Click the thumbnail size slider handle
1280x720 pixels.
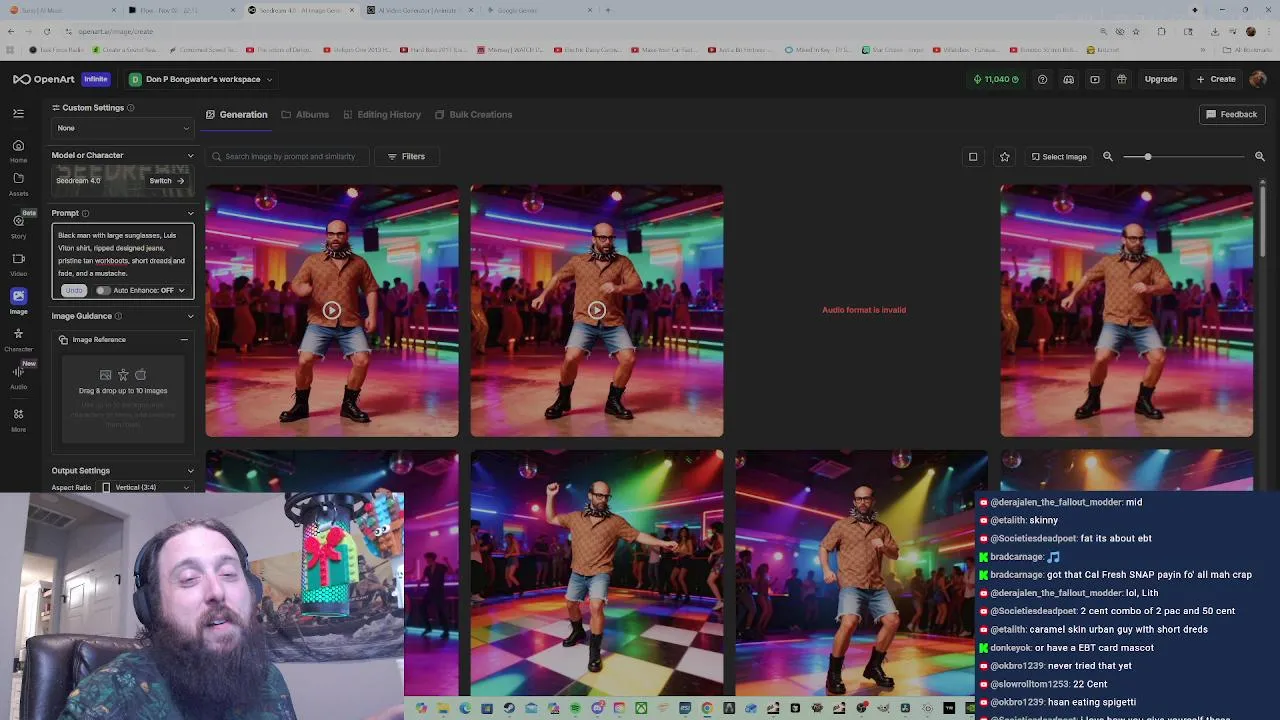(1148, 157)
